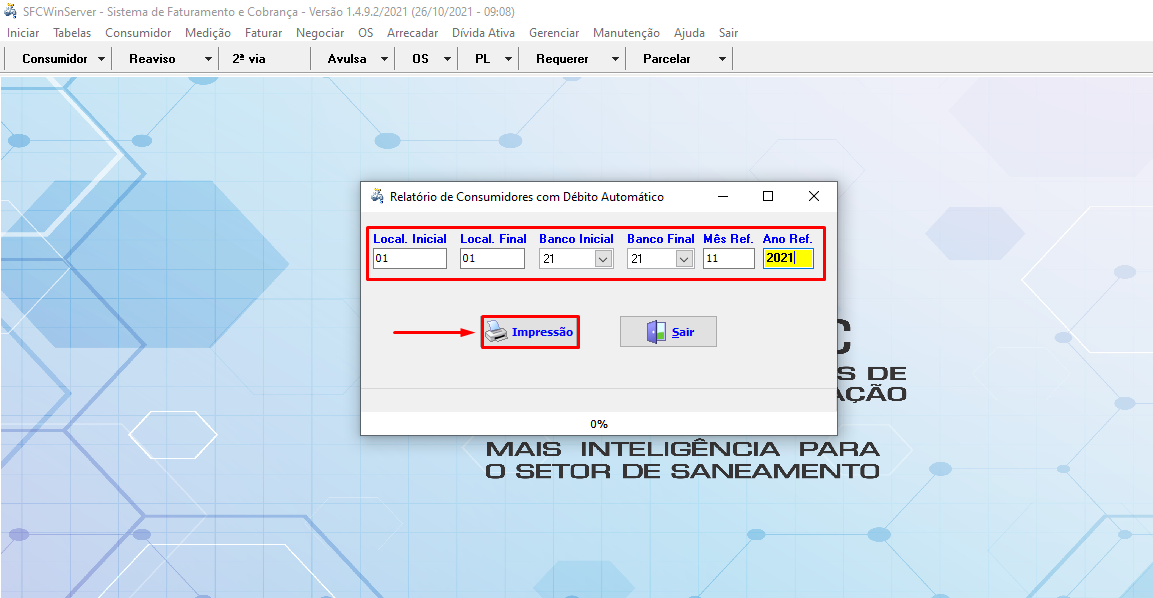
Task: Select the printer icon on the Impressão button
Action: [x=495, y=331]
